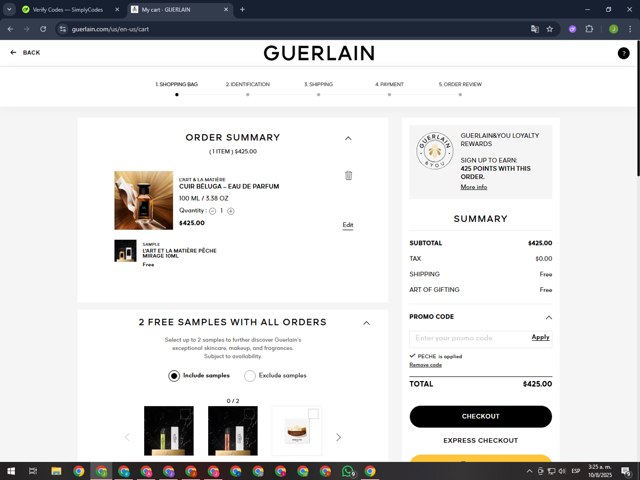Remove the applied PECHE code
The height and width of the screenshot is (480, 640).
coord(425,365)
